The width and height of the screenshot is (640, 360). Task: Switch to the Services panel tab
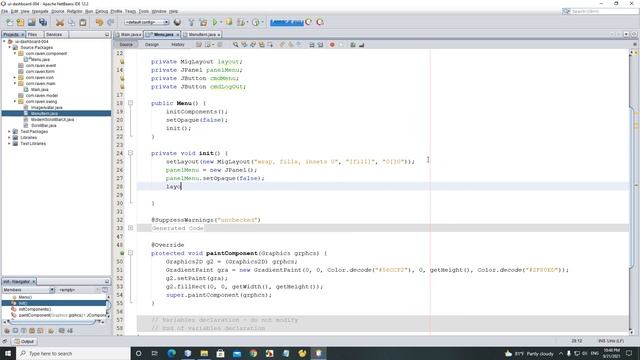(x=54, y=35)
